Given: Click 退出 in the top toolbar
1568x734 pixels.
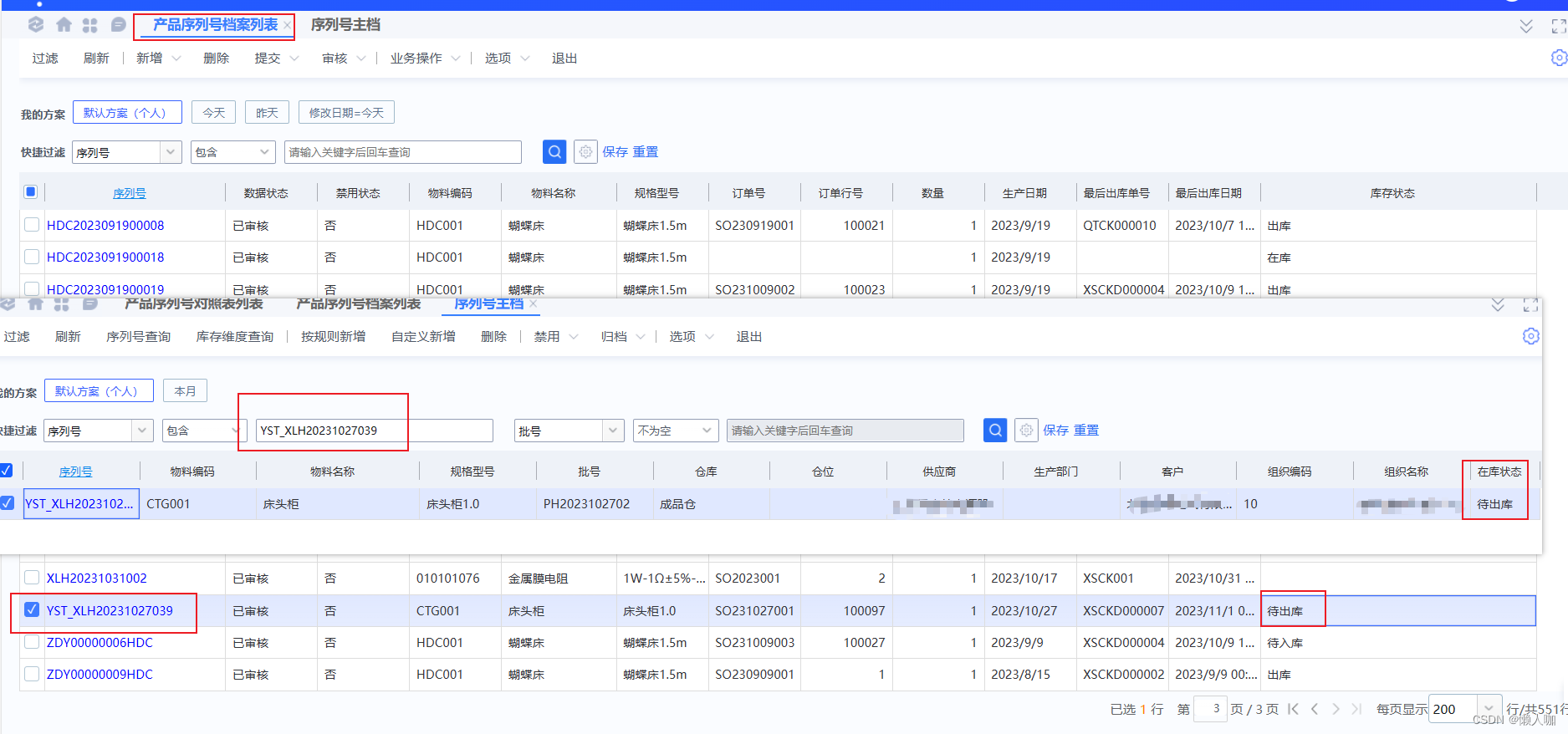Looking at the screenshot, I should pos(564,59).
